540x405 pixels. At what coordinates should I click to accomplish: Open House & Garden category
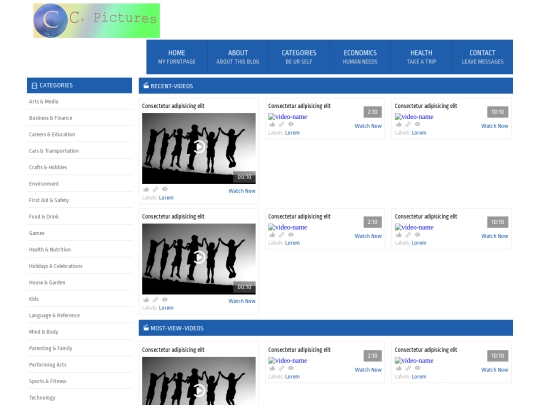pyautogui.click(x=47, y=282)
